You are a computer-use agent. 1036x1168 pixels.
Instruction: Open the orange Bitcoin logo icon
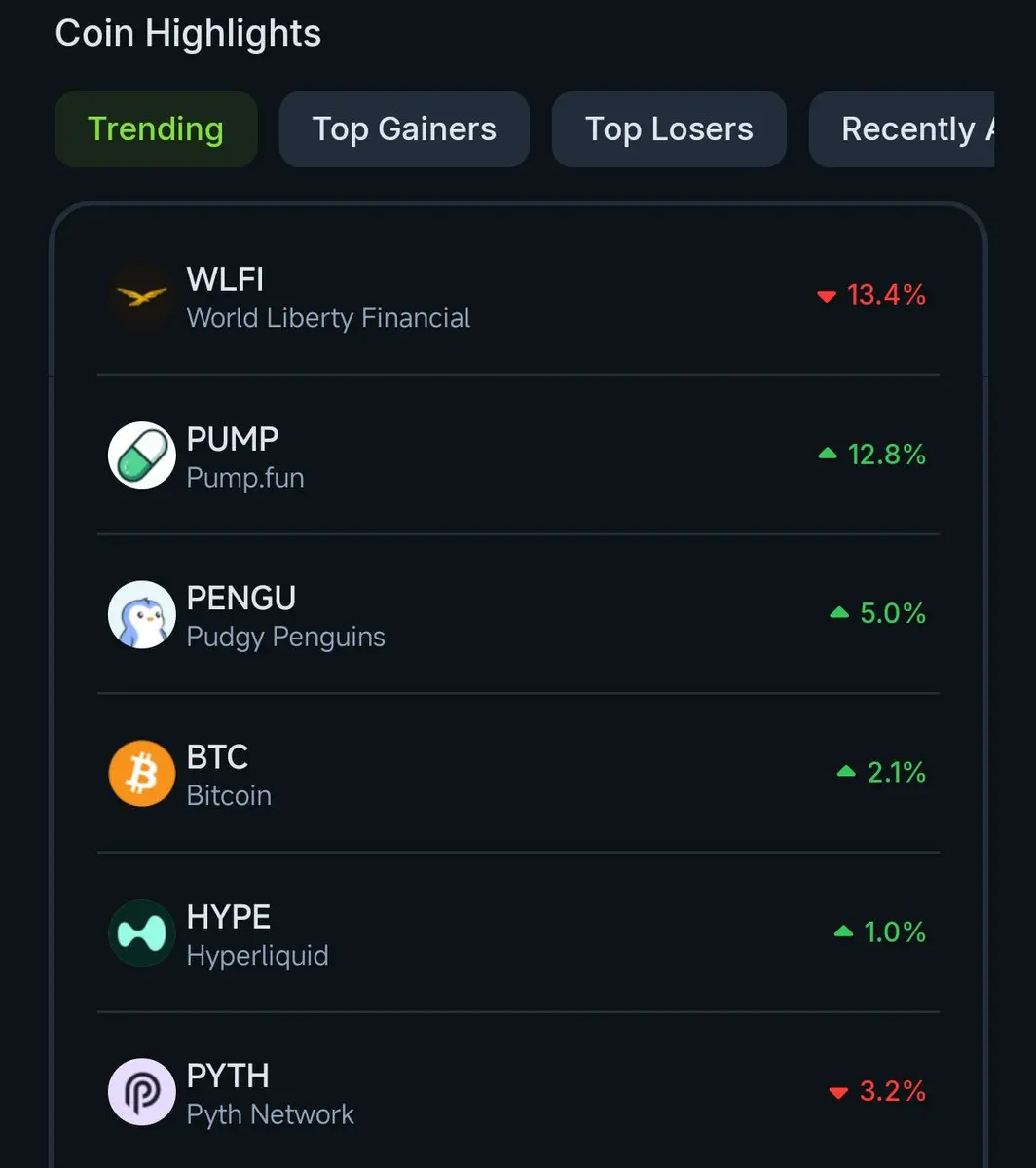tap(141, 774)
